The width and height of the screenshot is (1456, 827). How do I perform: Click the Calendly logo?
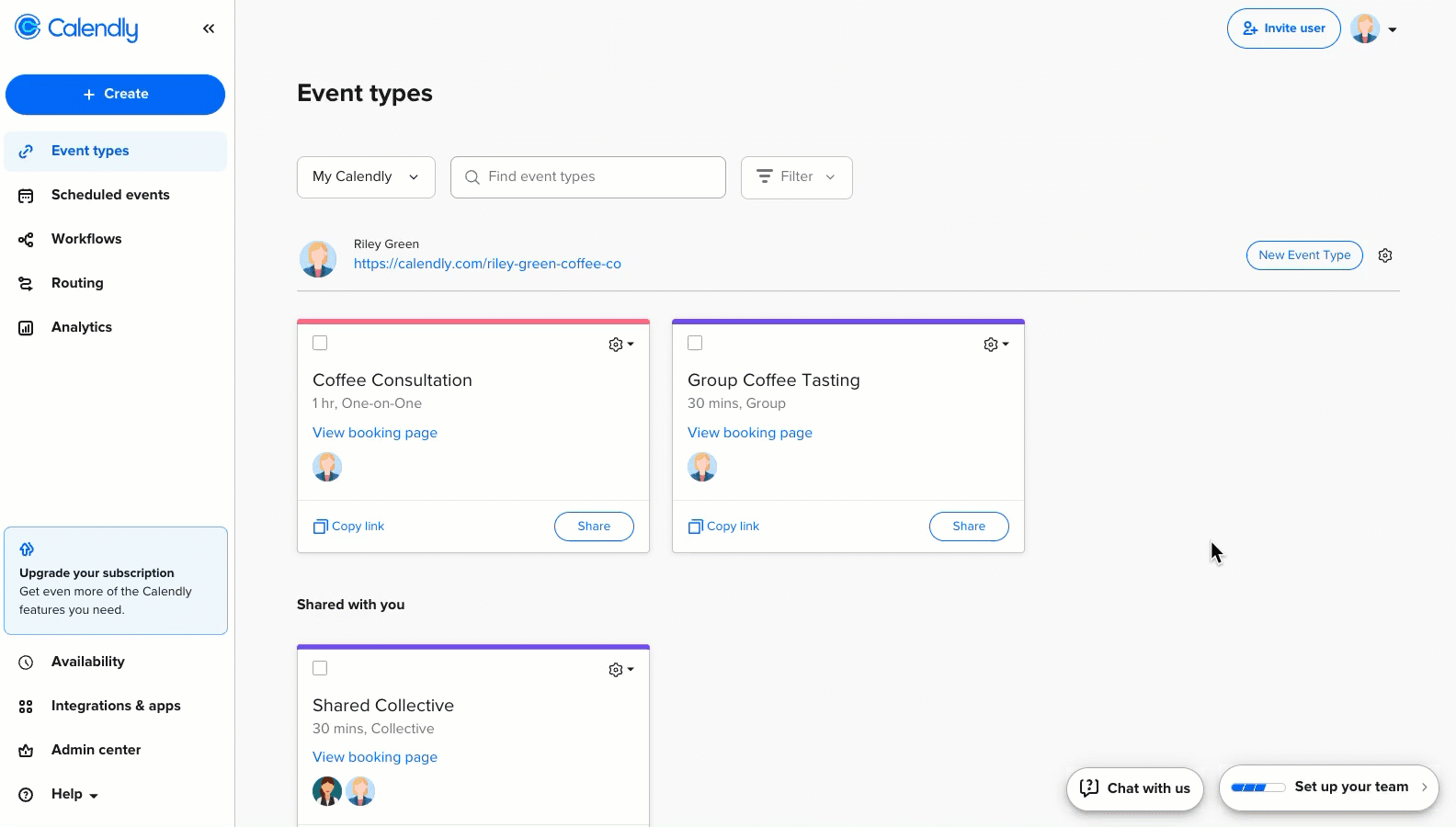coord(76,28)
